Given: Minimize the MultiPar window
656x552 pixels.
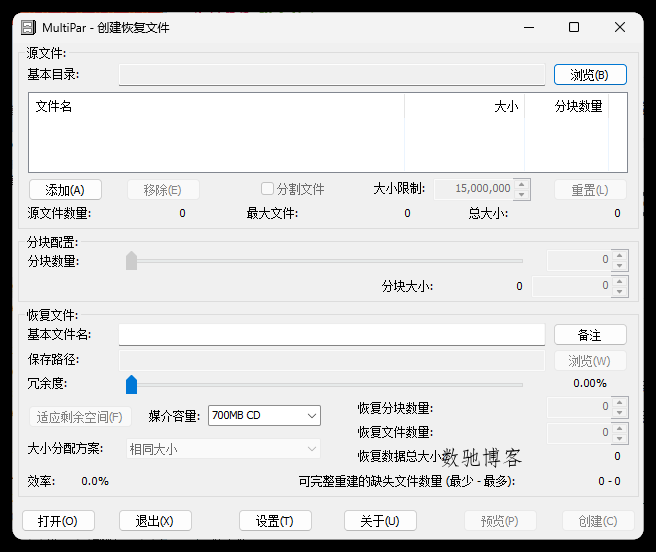Looking at the screenshot, I should [529, 28].
